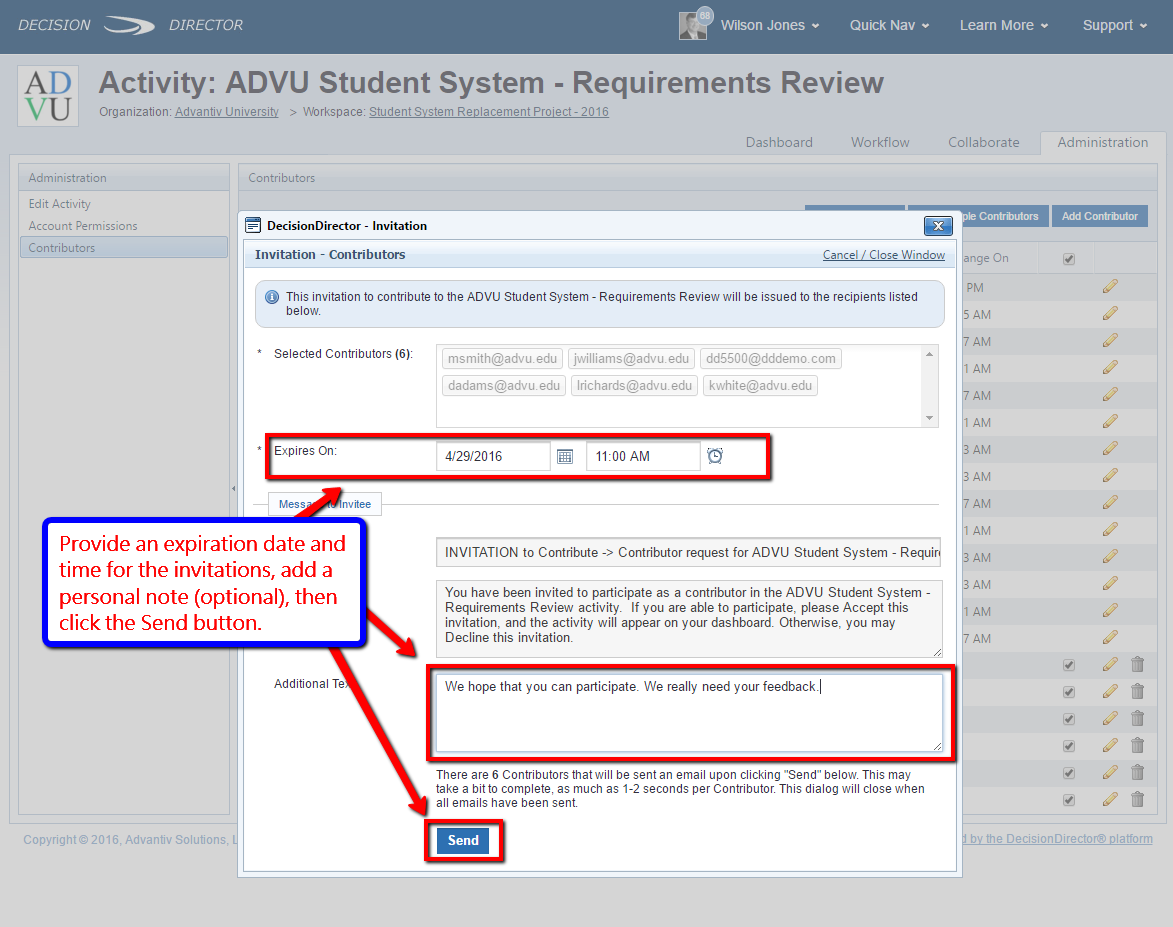The image size is (1173, 927).
Task: Open the Advantiv University organization link
Action: [227, 112]
